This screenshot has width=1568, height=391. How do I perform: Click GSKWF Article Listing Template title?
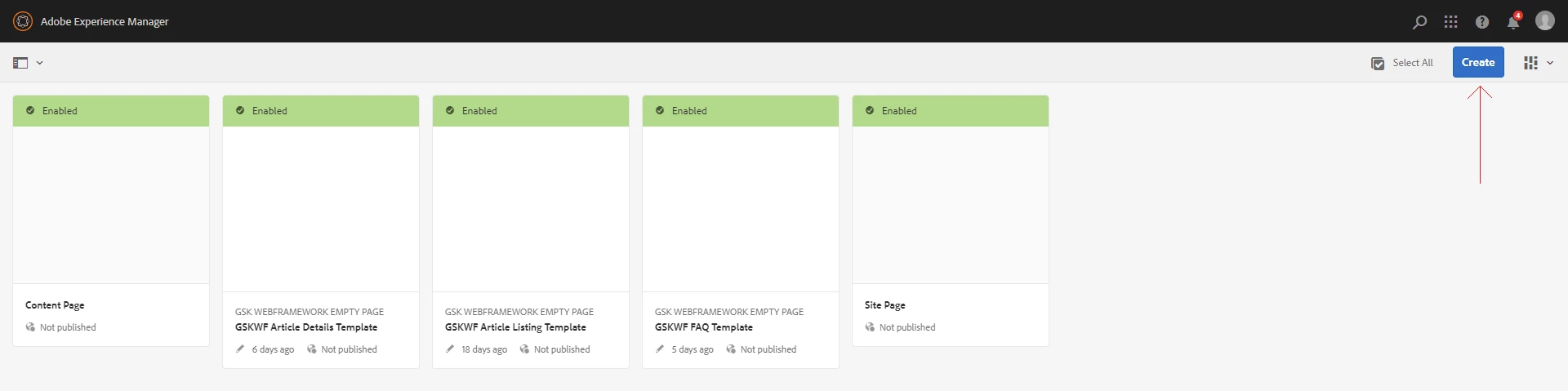(515, 327)
